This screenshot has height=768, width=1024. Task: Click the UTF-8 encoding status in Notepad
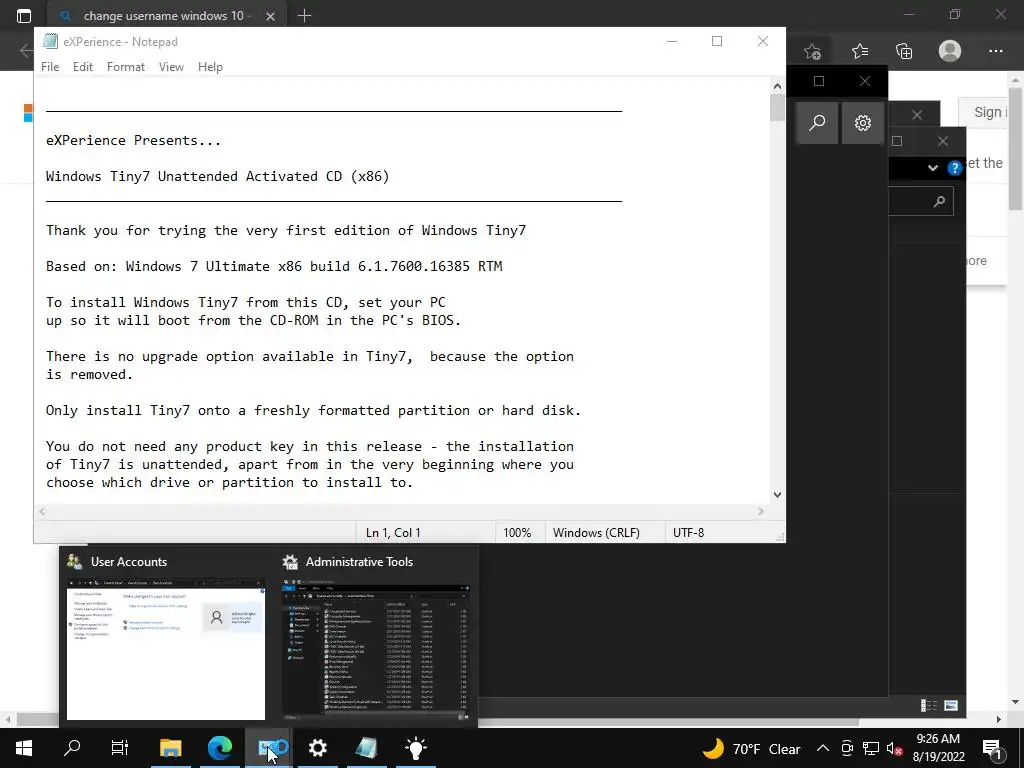(688, 533)
